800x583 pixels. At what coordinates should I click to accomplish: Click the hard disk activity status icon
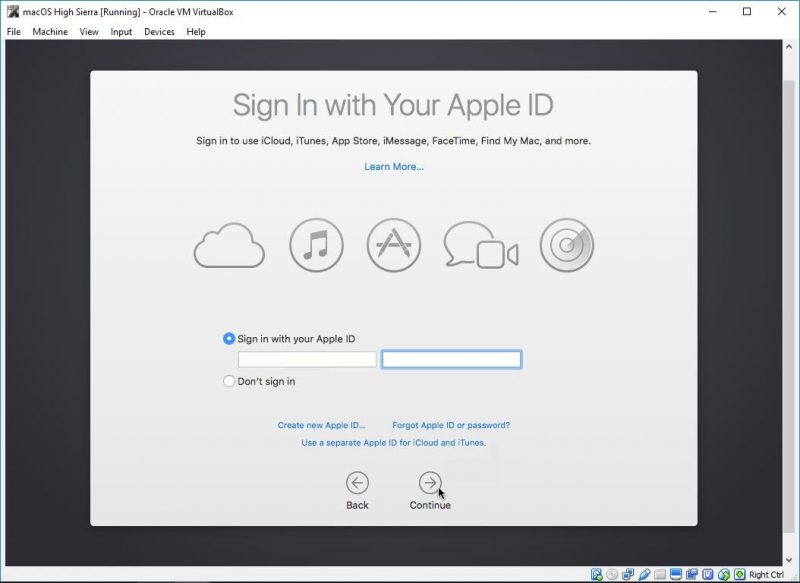(x=596, y=575)
